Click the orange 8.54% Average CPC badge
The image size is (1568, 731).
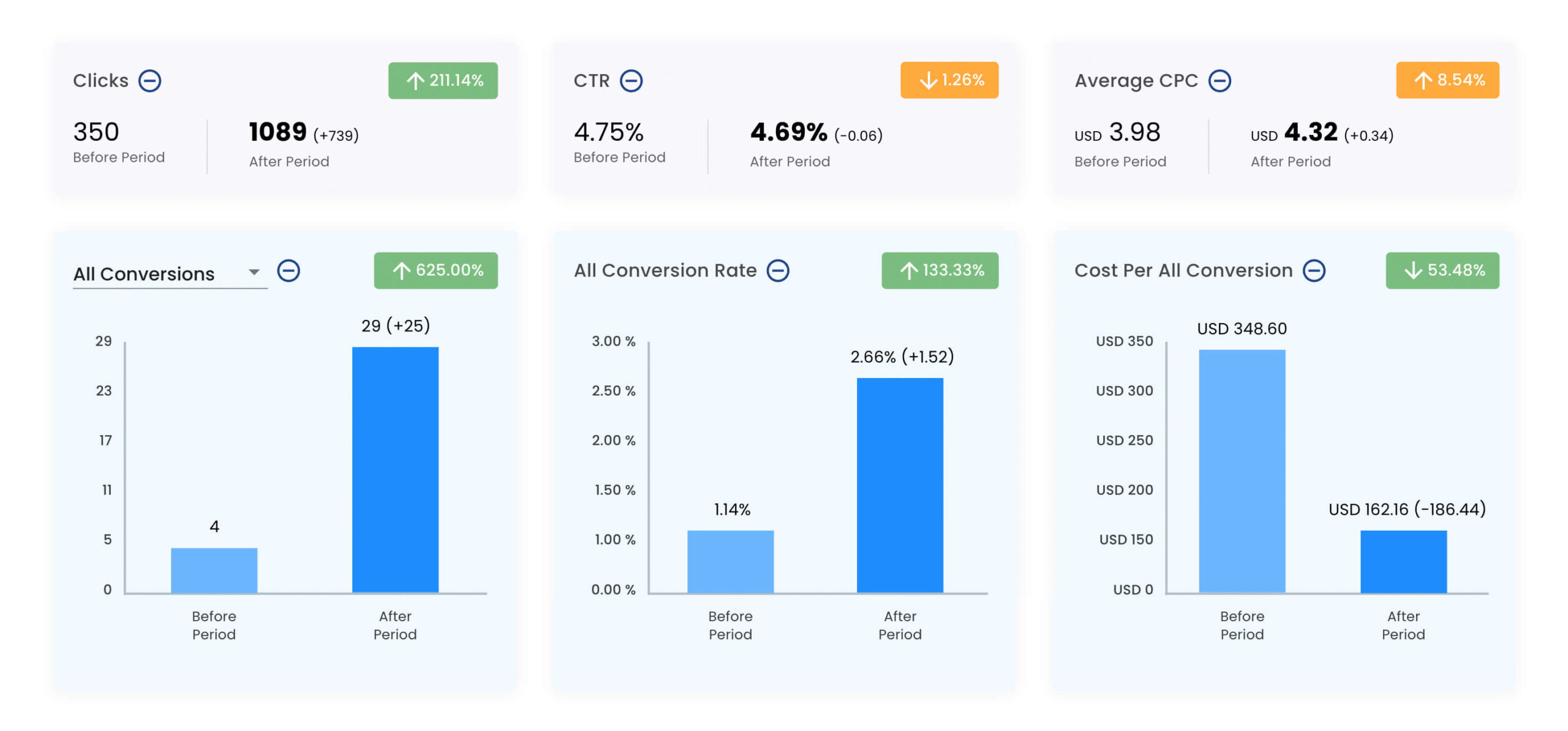click(x=1447, y=80)
